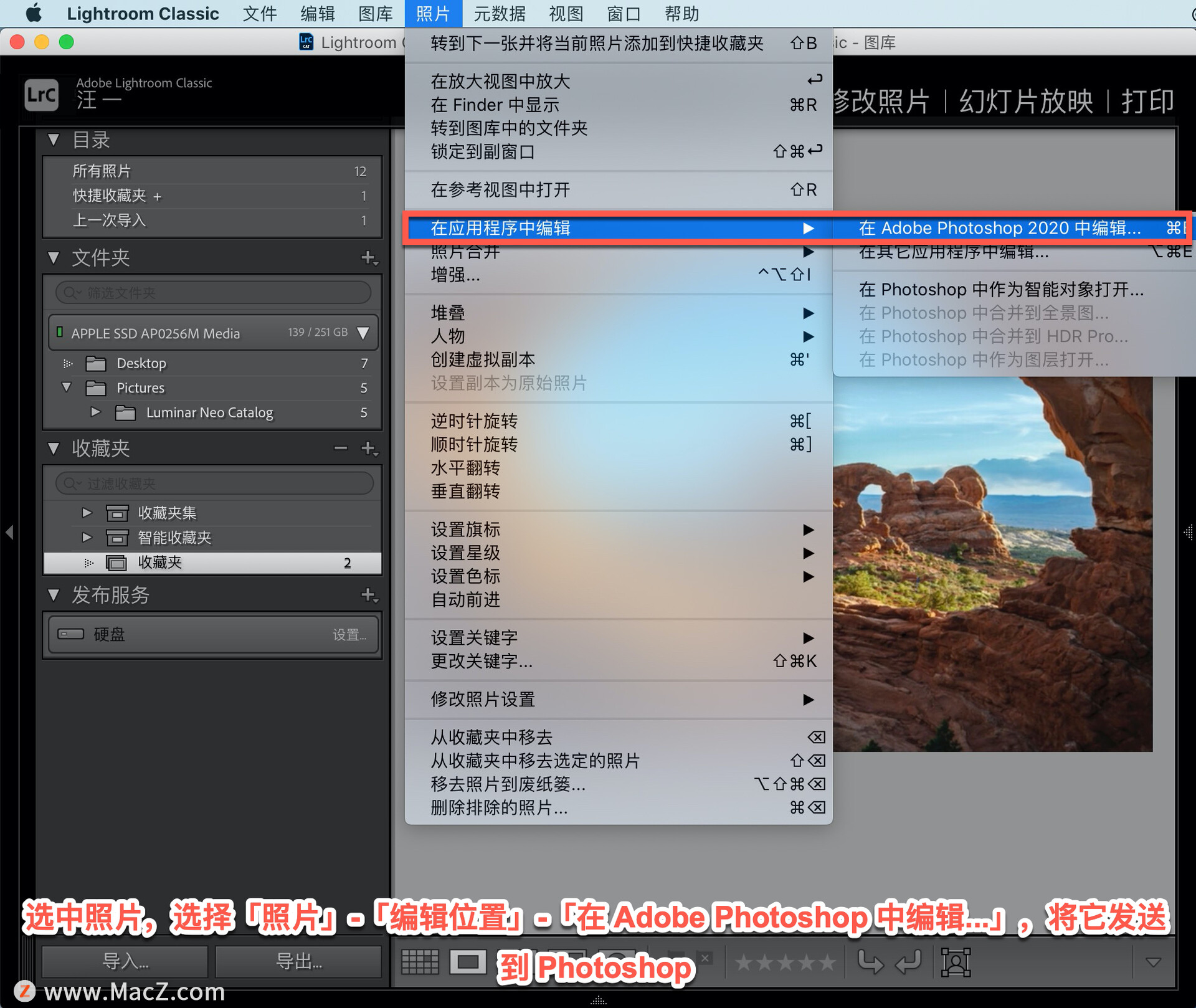The height and width of the screenshot is (1008, 1196).
Task: Open the Help menu
Action: pyautogui.click(x=681, y=13)
